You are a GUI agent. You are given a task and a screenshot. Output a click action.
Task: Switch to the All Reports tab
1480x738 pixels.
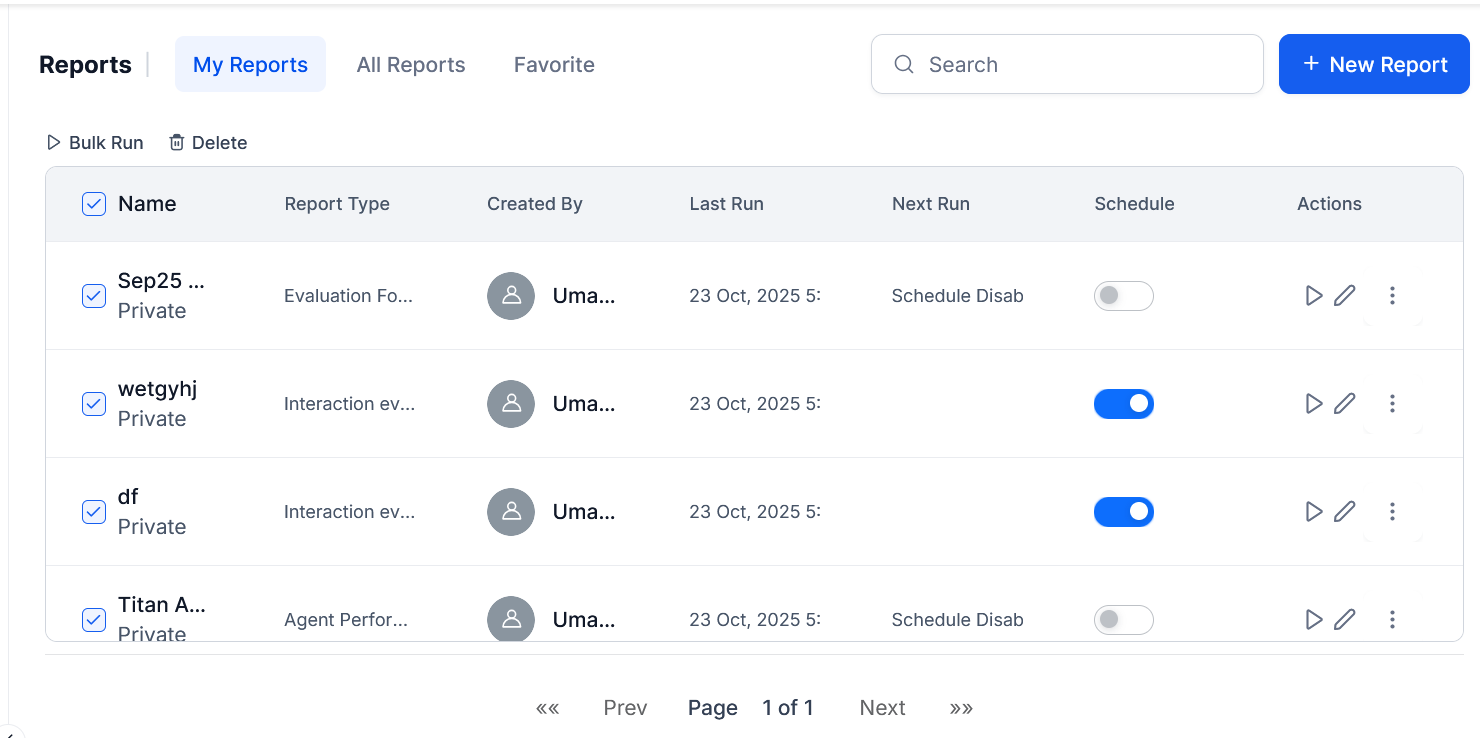(411, 65)
